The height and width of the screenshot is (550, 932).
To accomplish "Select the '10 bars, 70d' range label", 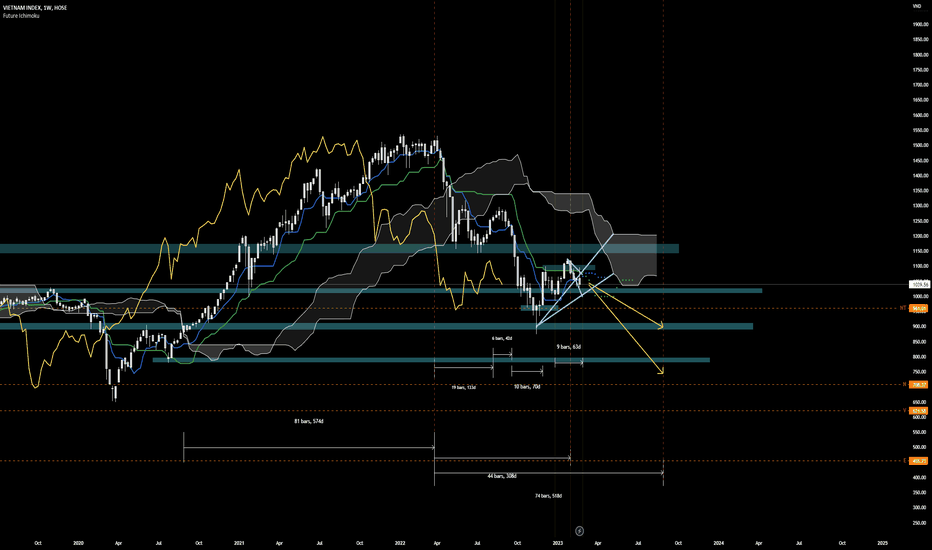I will click(x=527, y=386).
